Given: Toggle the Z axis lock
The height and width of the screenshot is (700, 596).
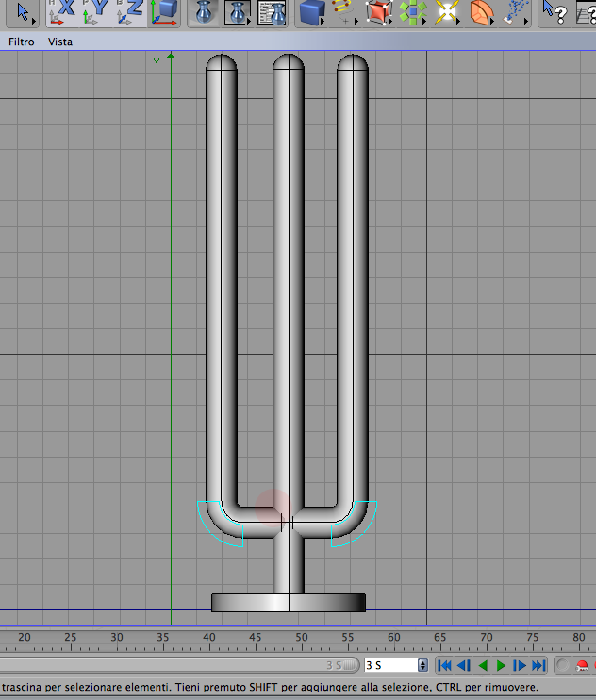Looking at the screenshot, I should click(130, 12).
